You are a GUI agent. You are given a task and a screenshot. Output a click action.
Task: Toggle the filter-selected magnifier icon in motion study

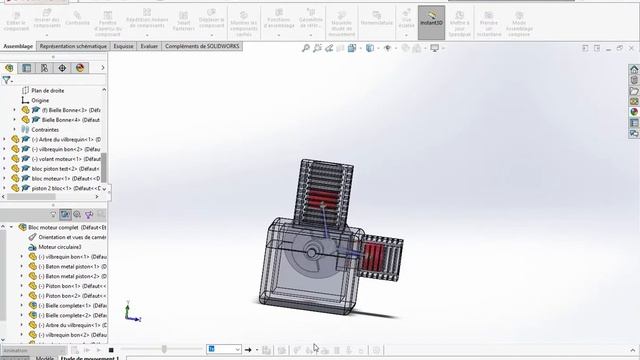click(x=77, y=214)
